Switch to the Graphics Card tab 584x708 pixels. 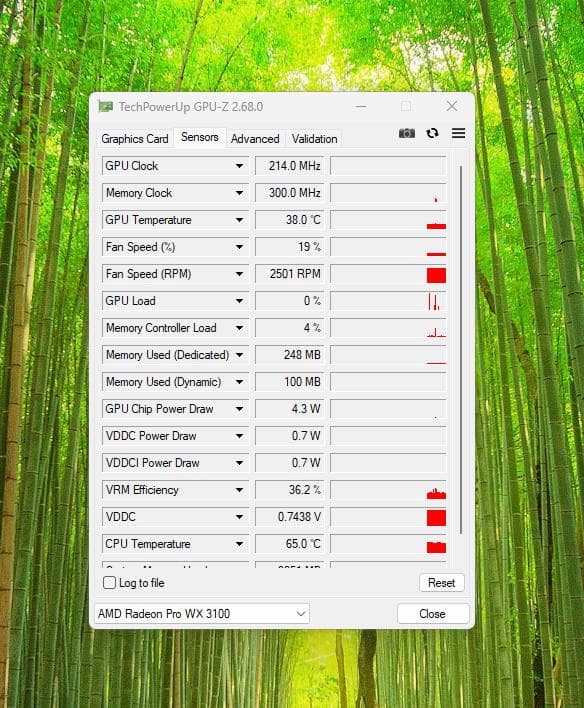pos(135,139)
